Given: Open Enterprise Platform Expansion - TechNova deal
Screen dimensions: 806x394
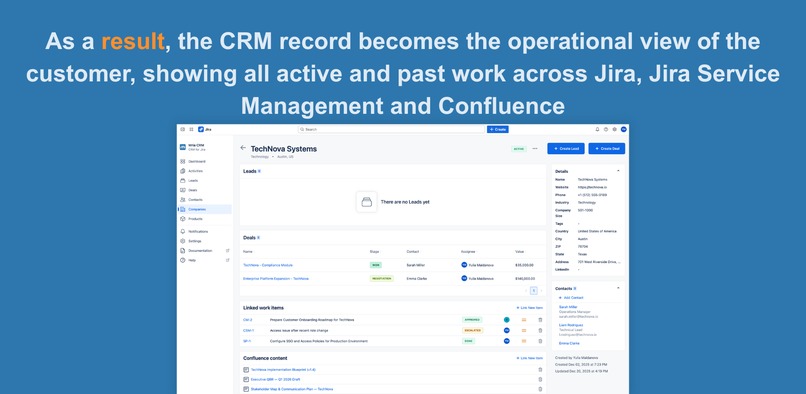Looking at the screenshot, I should [x=276, y=278].
